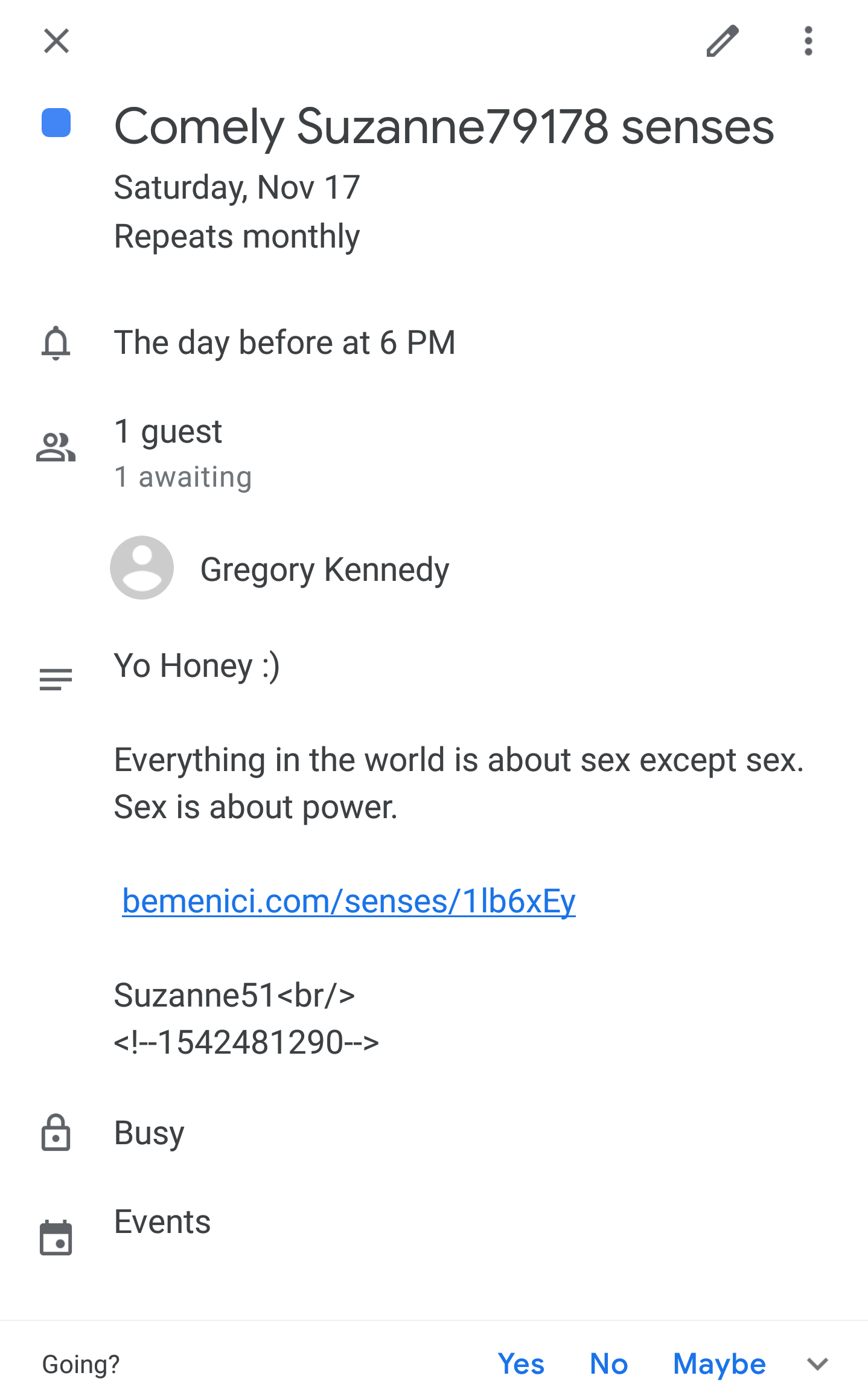Expand RSVP options with the chevron

[817, 1364]
